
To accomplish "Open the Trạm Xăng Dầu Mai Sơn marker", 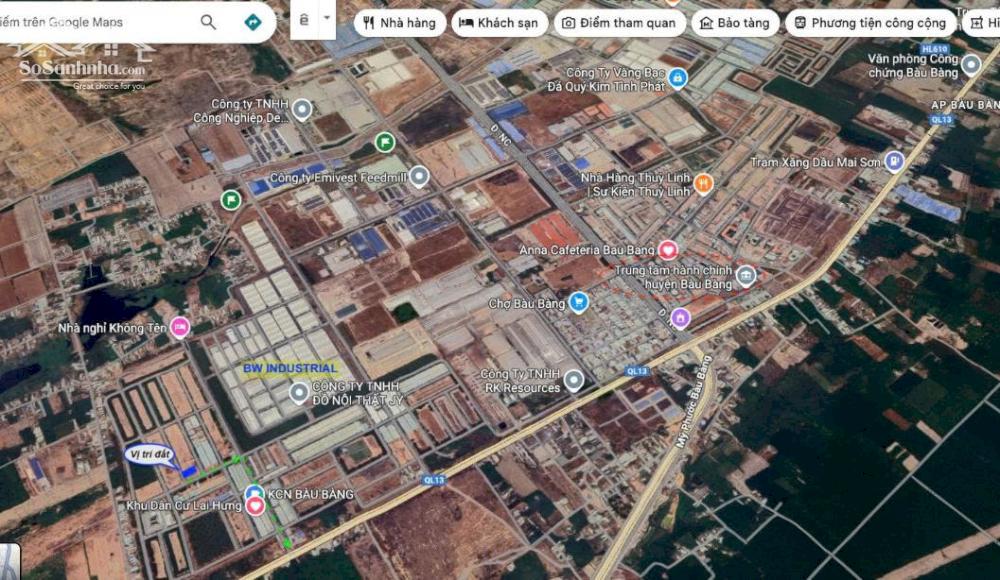I will pyautogui.click(x=894, y=160).
